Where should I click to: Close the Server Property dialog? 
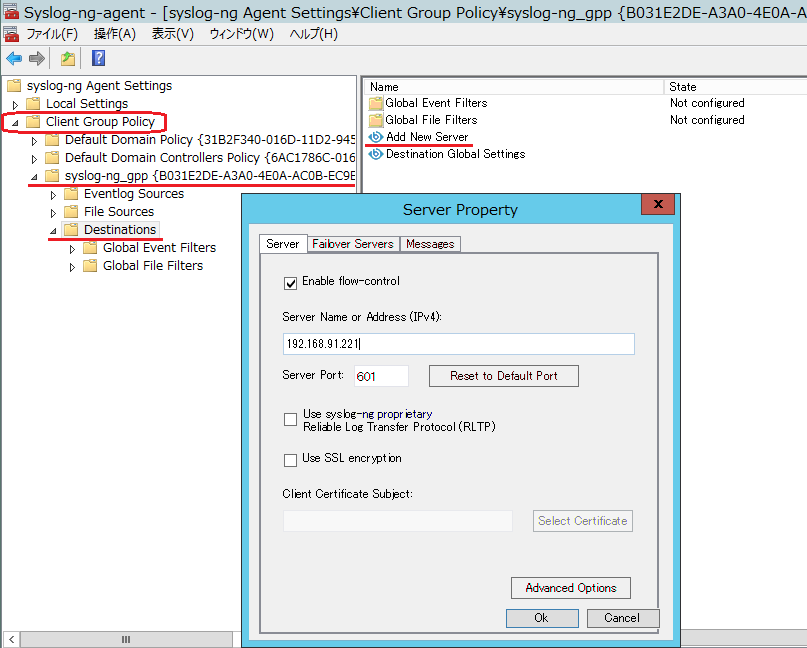[x=658, y=204]
